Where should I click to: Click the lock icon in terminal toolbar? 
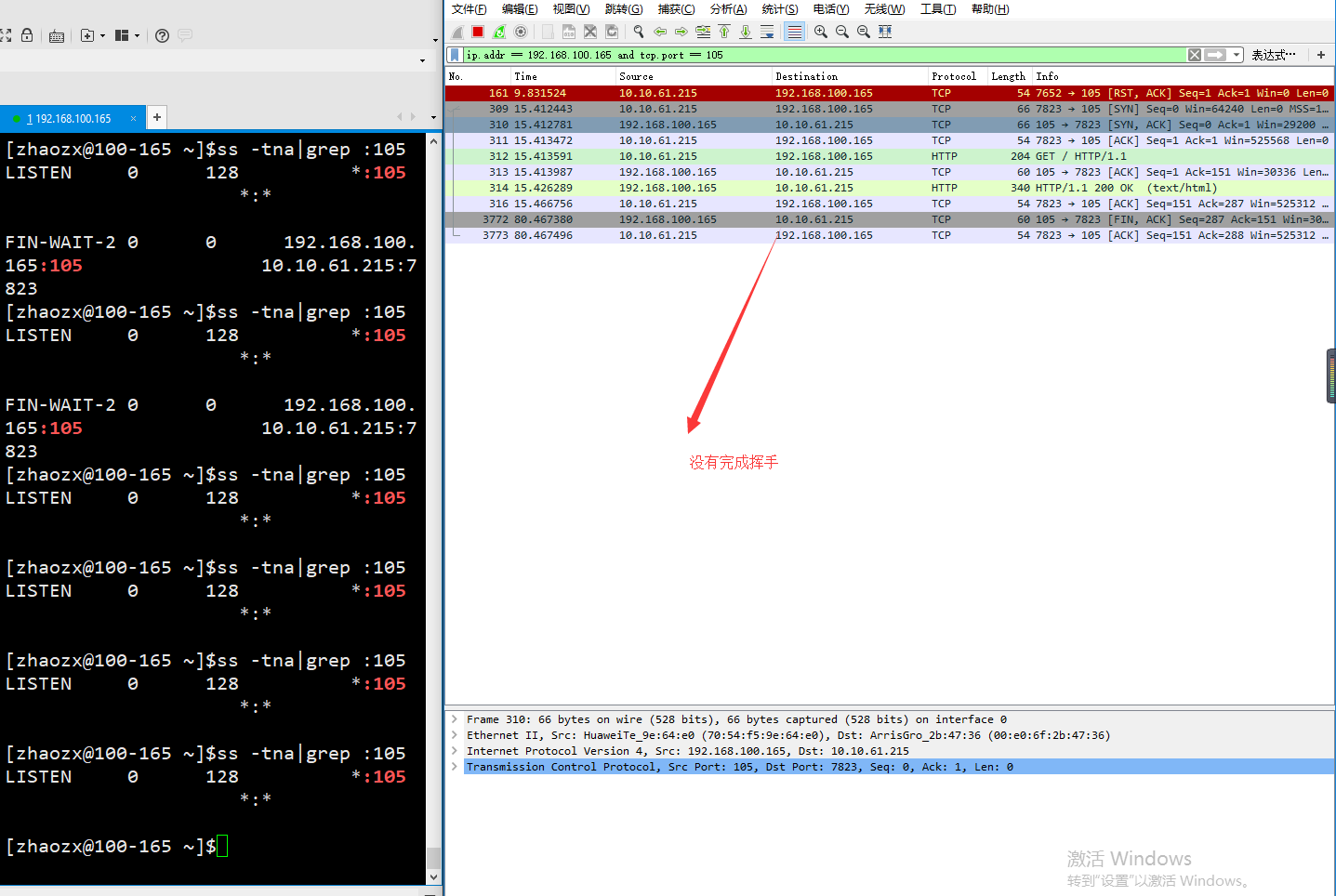point(27,35)
